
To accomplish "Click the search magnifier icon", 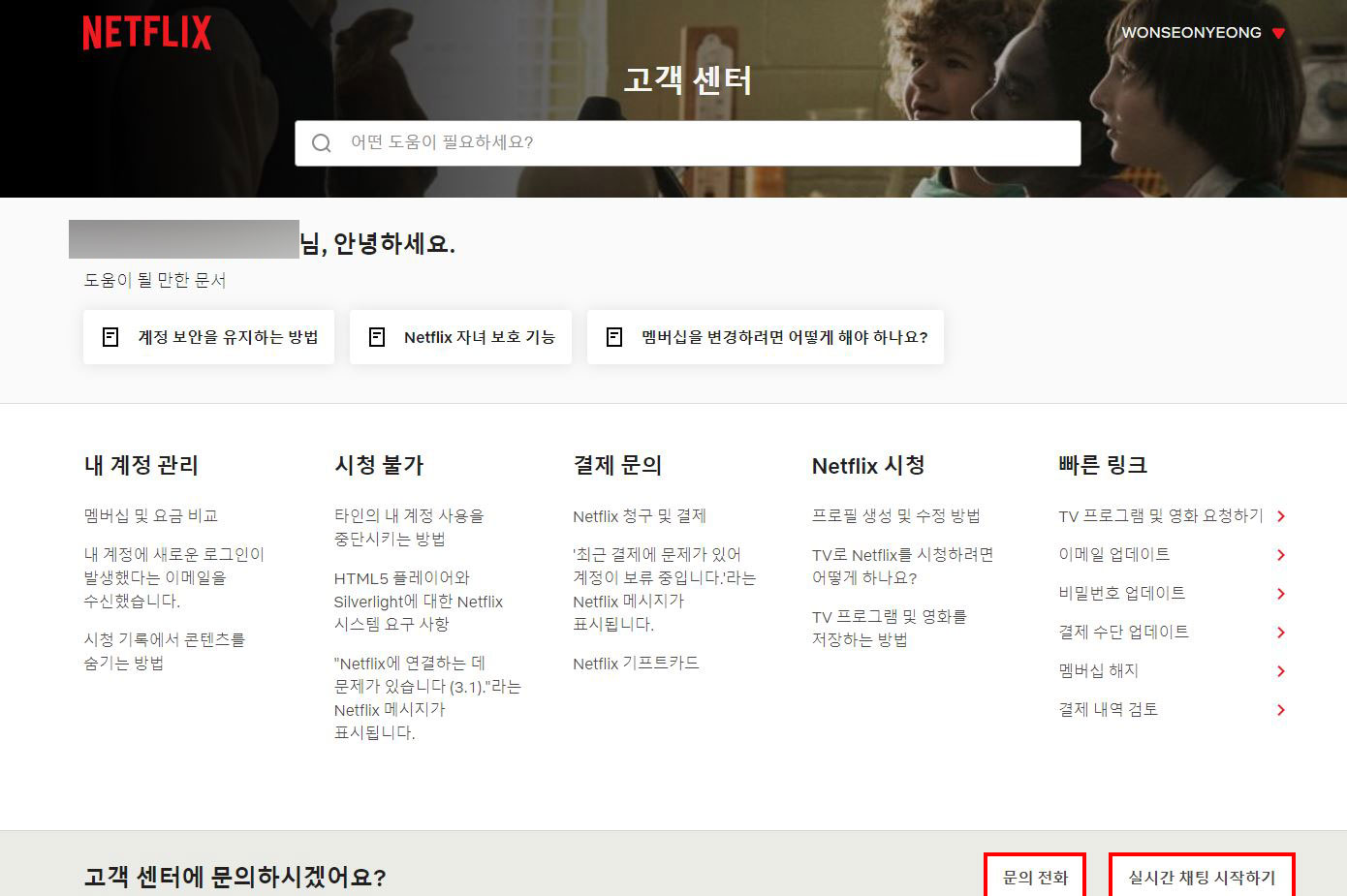I will pyautogui.click(x=322, y=143).
